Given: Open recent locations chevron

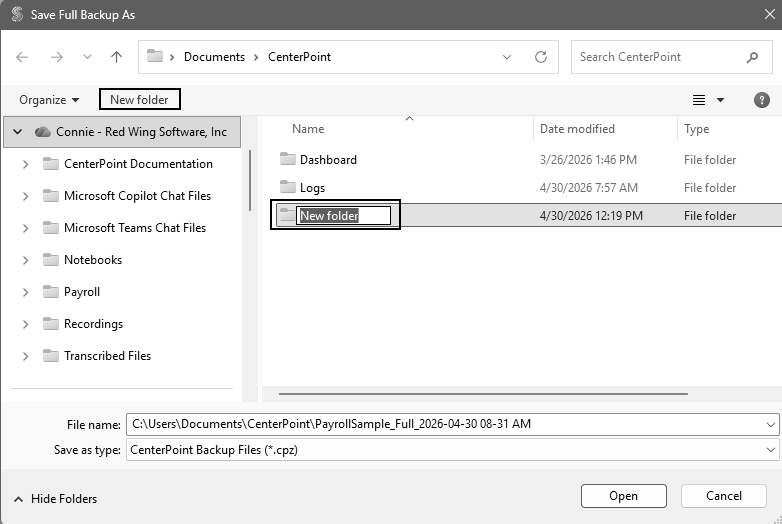Looking at the screenshot, I should [x=87, y=57].
